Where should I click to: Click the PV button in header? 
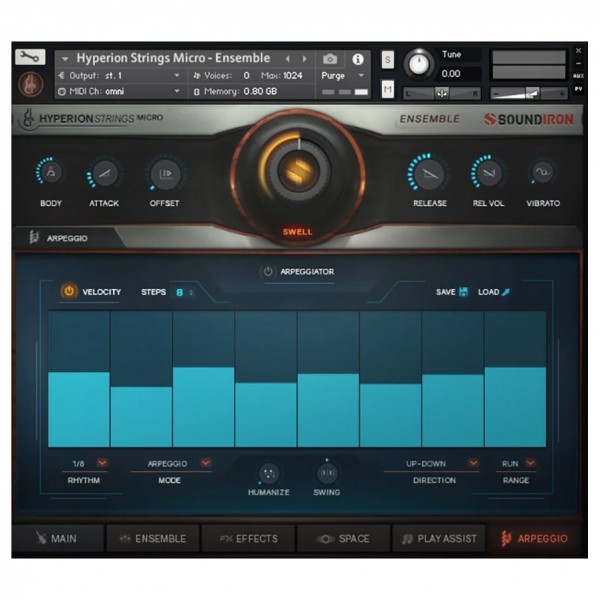[x=578, y=89]
